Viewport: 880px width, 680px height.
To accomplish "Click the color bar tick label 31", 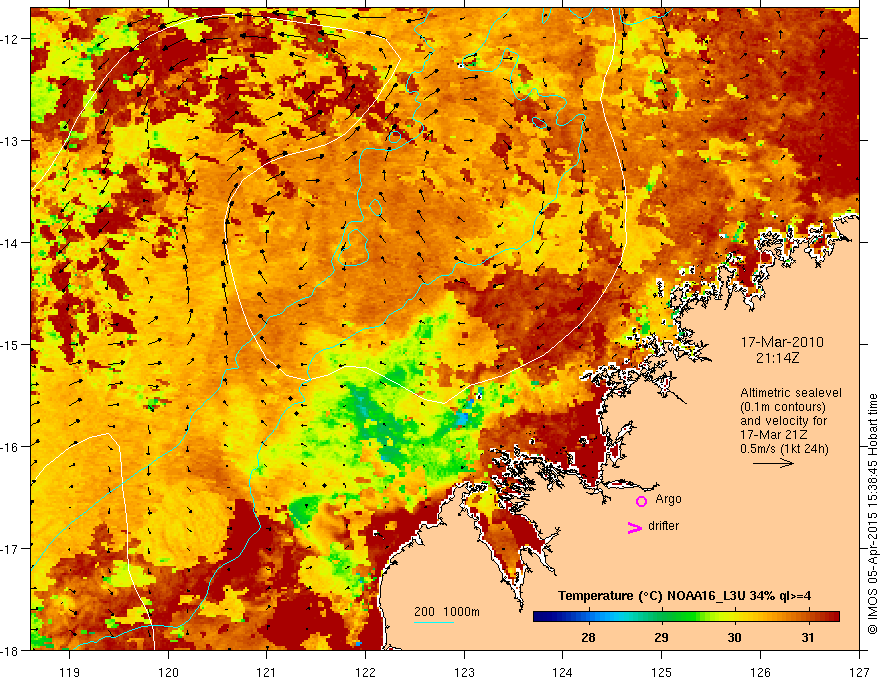I will coord(808,637).
